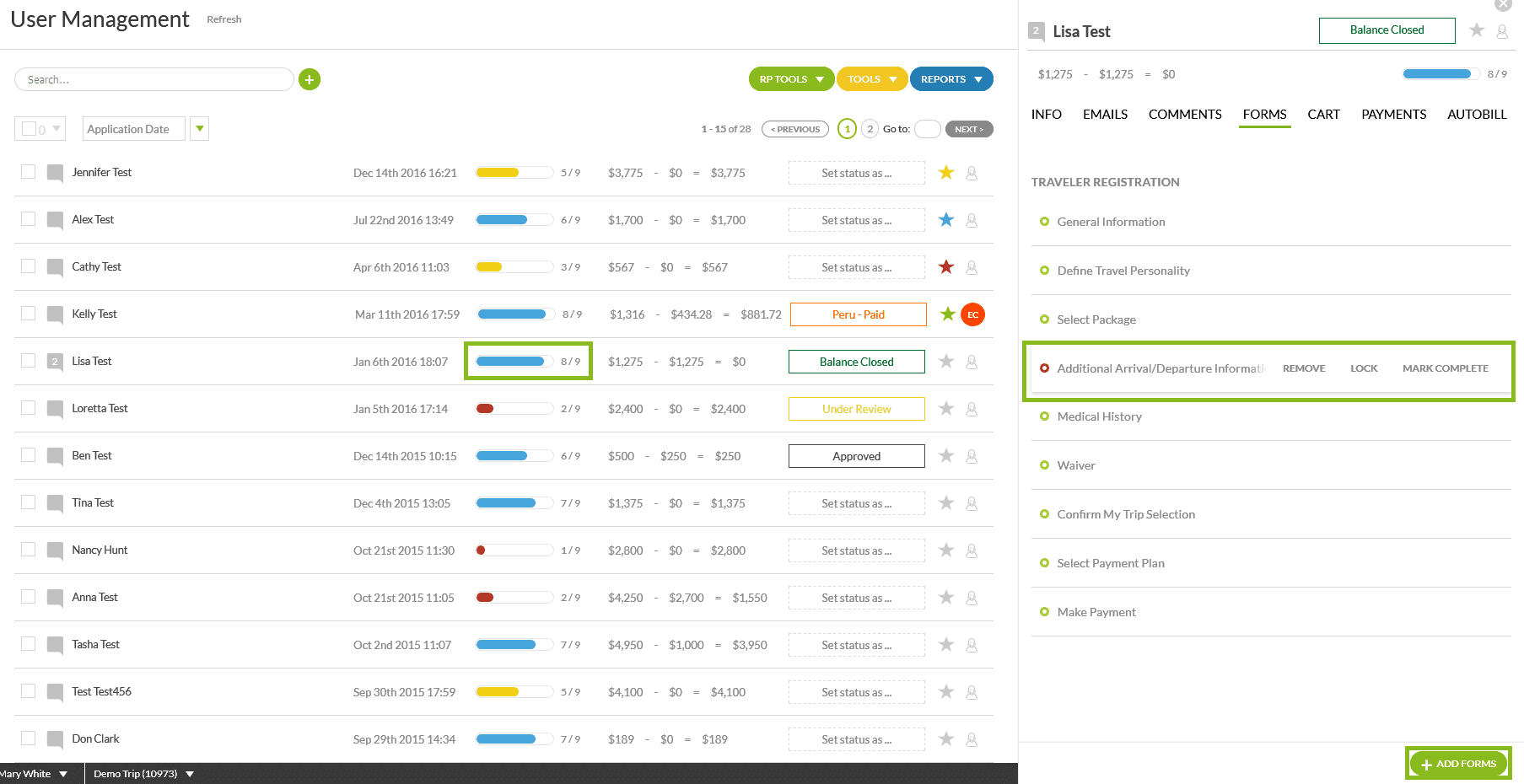Click the red star on Cathy Test row

tap(946, 267)
